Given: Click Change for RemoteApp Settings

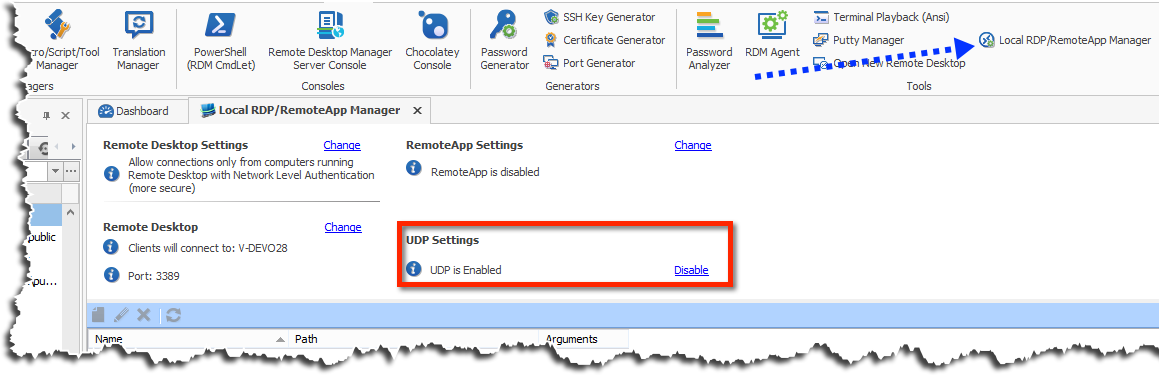Looking at the screenshot, I should [693, 145].
